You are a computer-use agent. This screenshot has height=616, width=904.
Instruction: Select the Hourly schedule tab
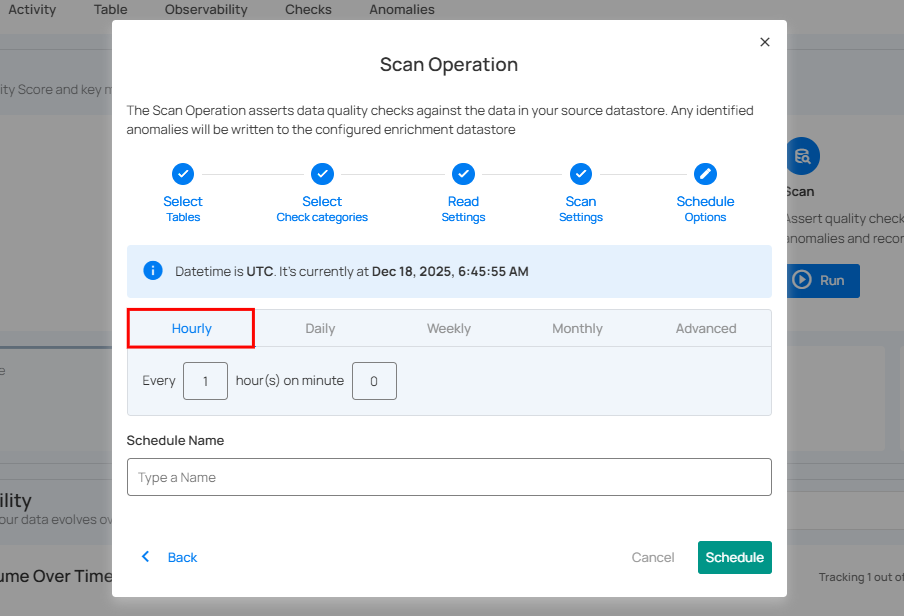[191, 328]
